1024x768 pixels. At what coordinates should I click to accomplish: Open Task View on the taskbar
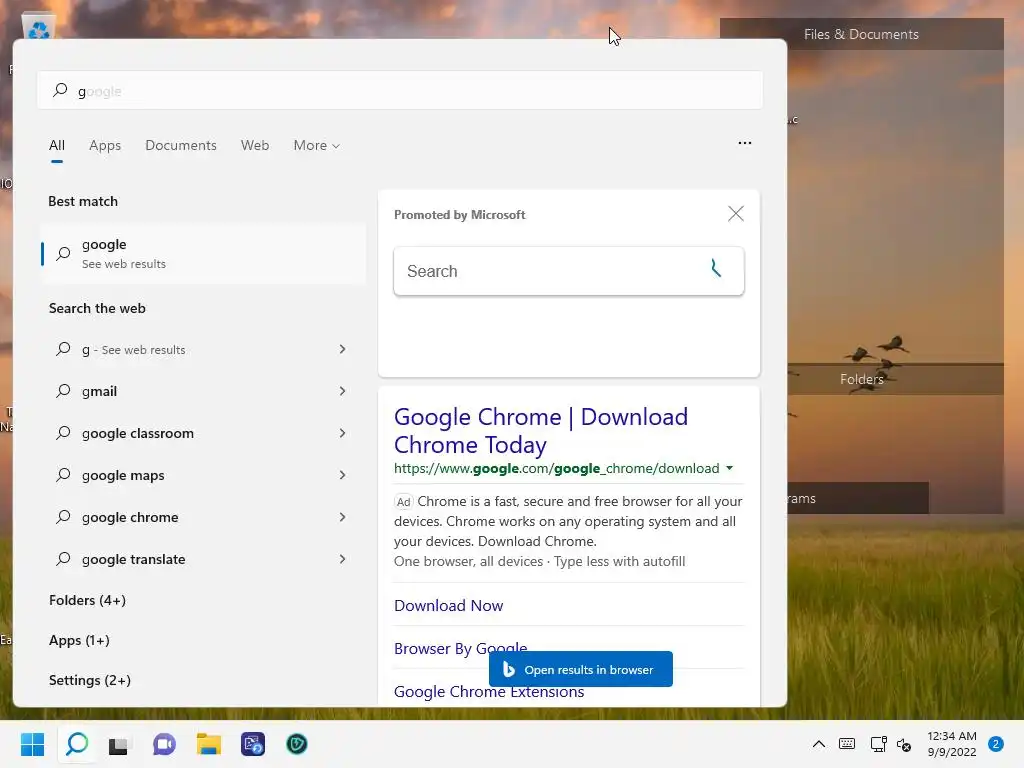coord(118,744)
